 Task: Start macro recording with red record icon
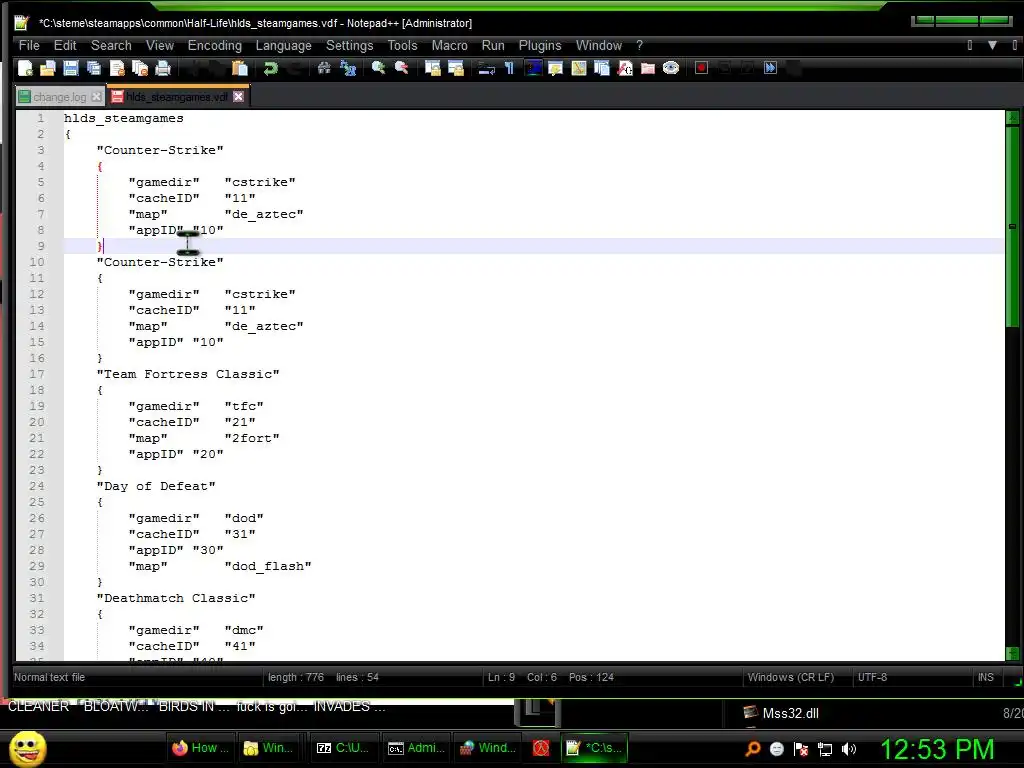point(701,68)
